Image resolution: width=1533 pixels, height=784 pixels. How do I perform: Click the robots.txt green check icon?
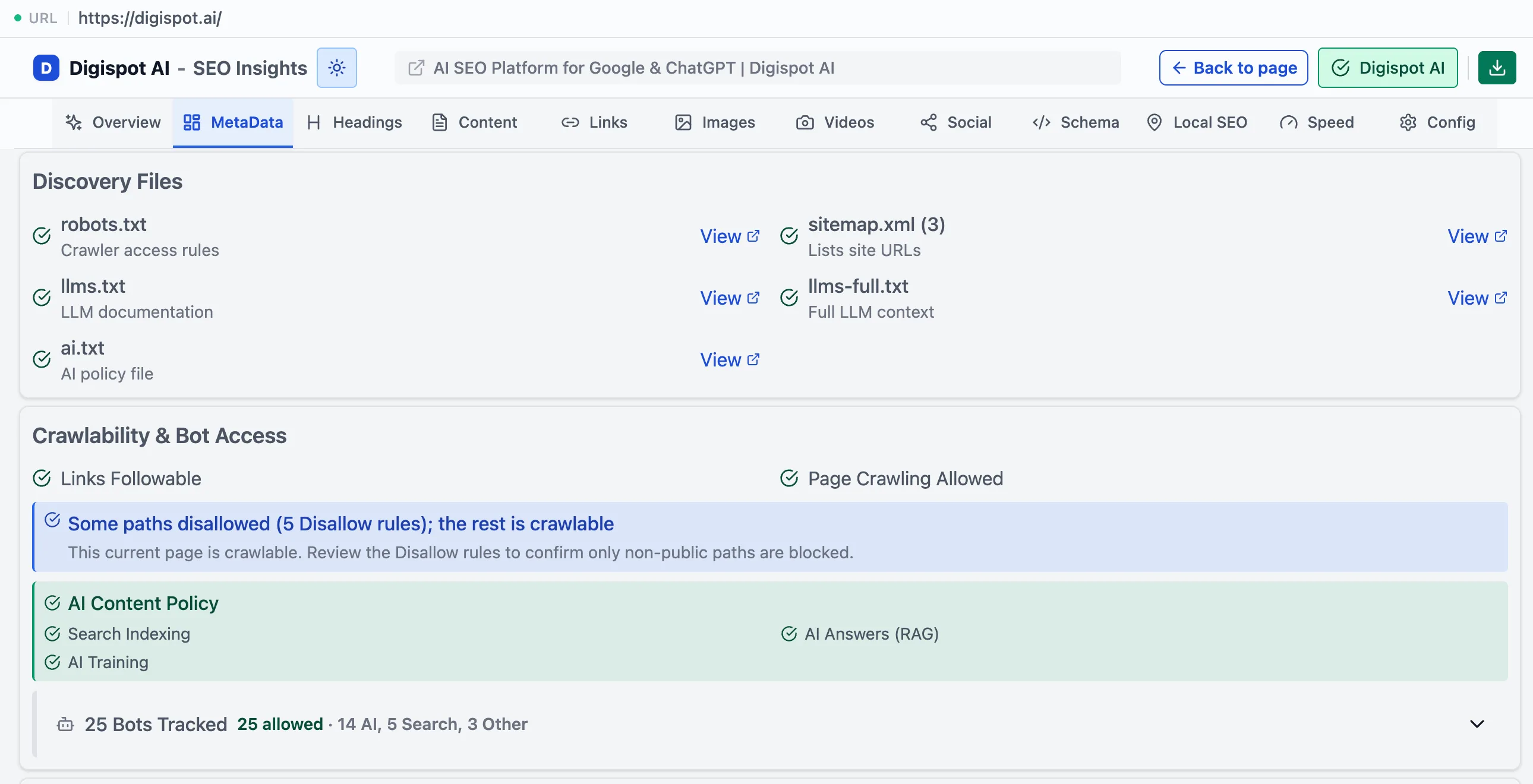coord(42,236)
